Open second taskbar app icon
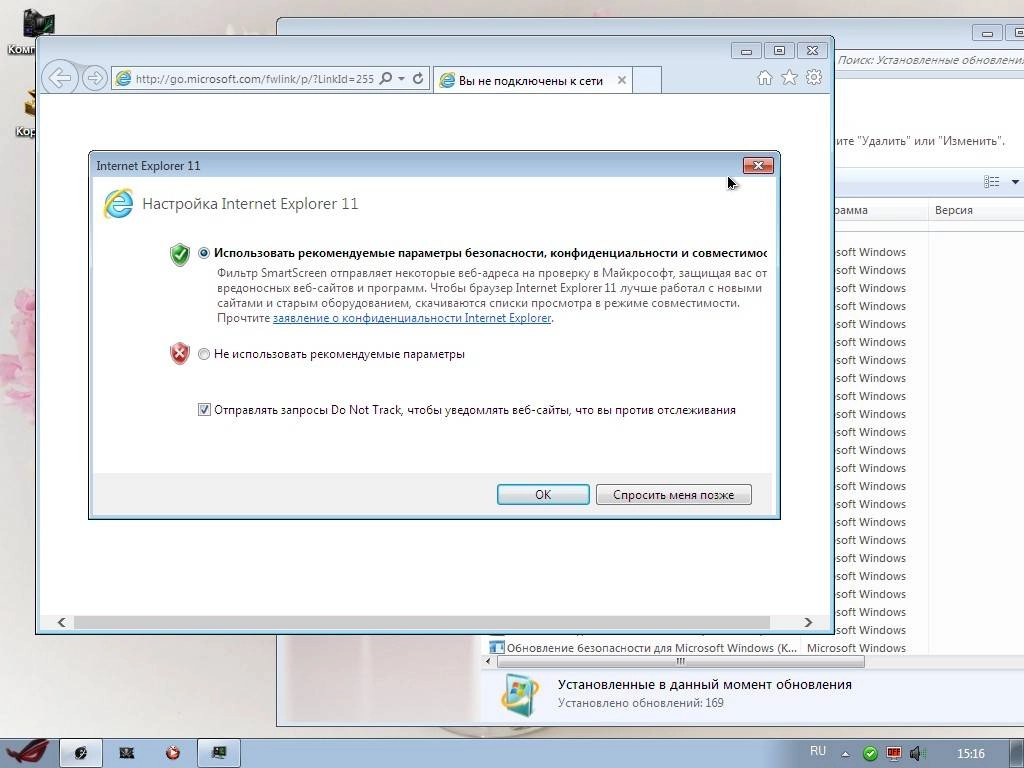 point(127,753)
